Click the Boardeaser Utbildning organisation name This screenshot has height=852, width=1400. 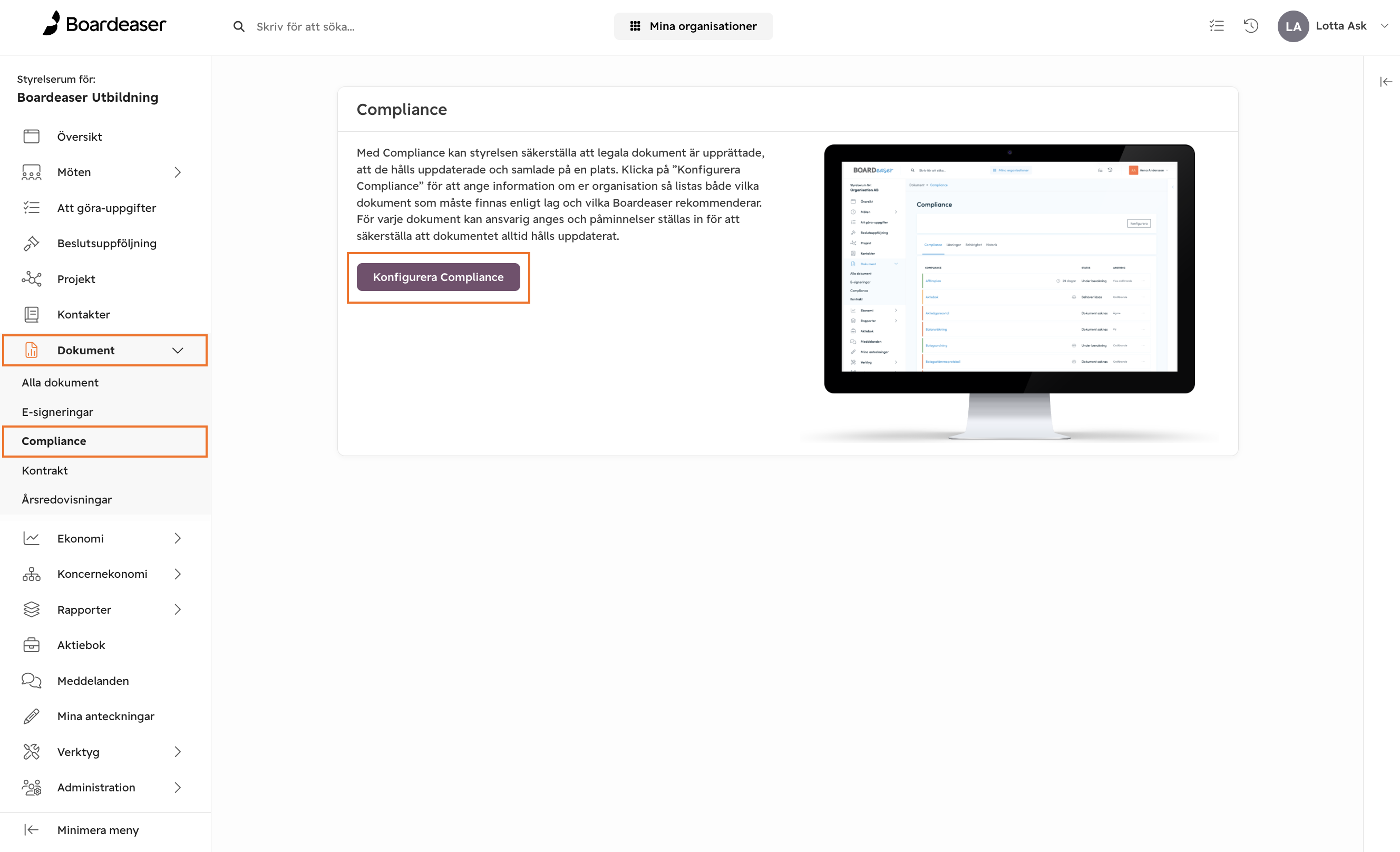tap(87, 97)
